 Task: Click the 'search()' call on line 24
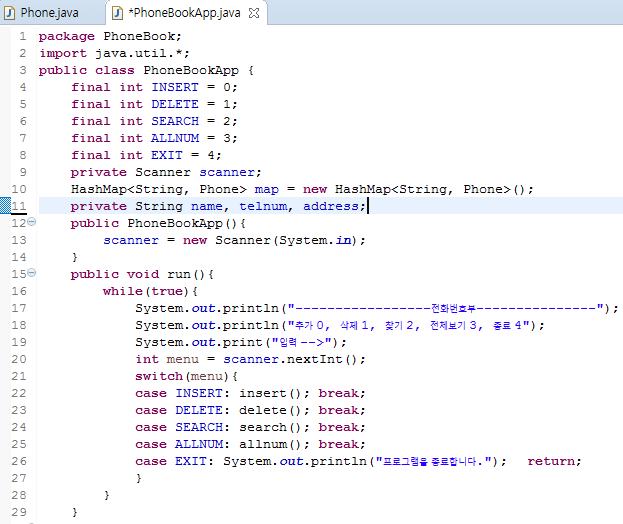tap(270, 427)
